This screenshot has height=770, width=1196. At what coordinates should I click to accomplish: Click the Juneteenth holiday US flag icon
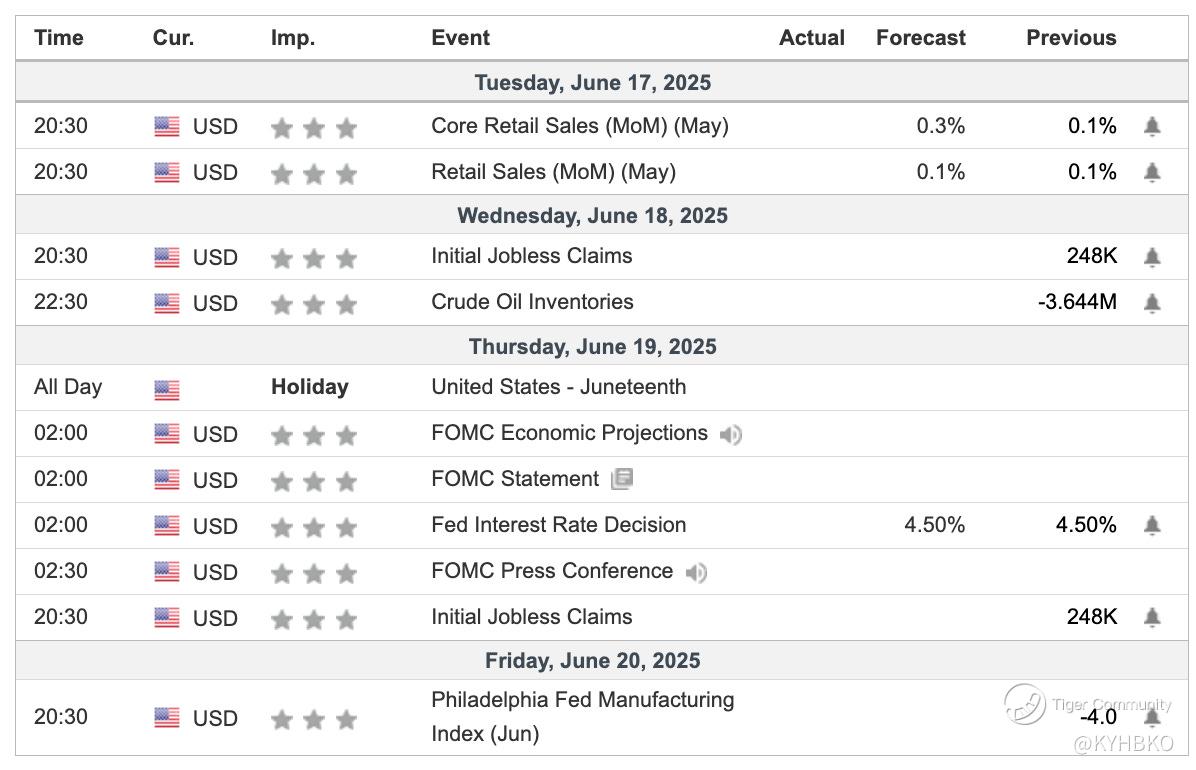[167, 389]
